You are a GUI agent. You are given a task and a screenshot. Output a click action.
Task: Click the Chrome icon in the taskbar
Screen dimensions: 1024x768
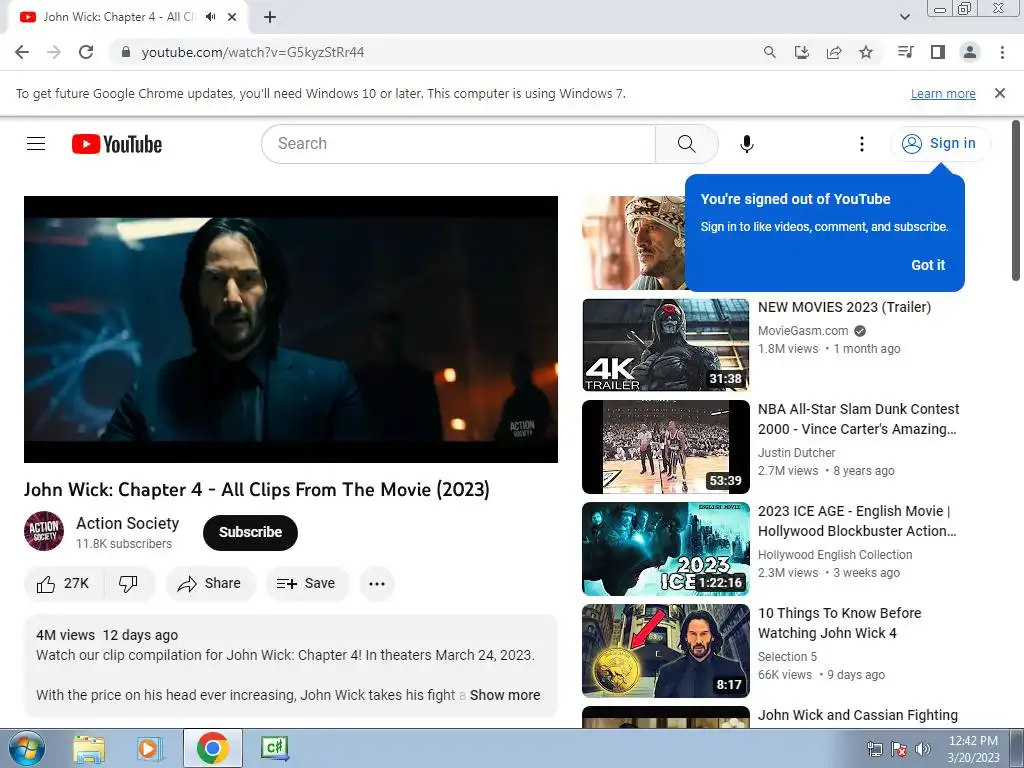coord(212,748)
